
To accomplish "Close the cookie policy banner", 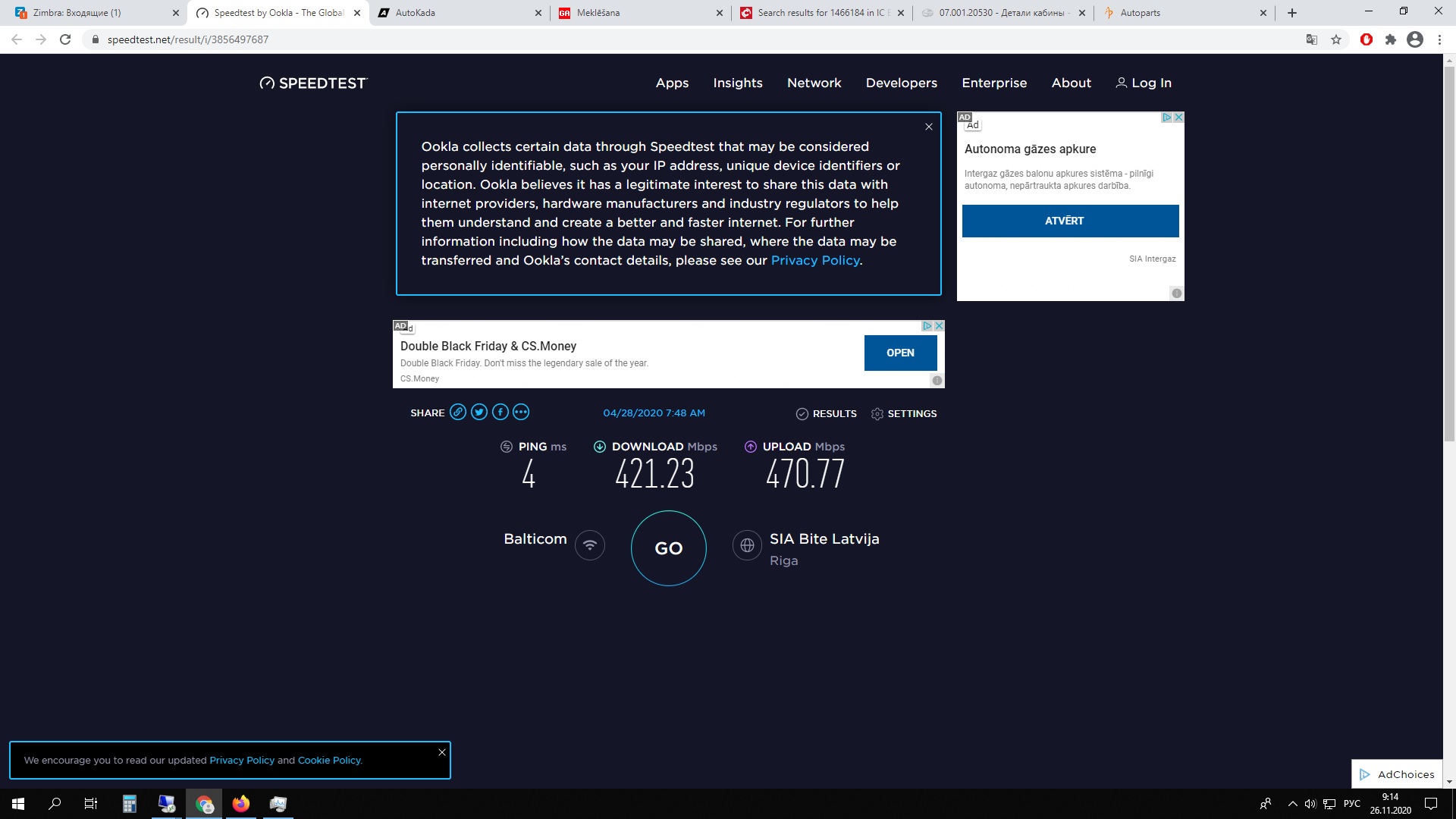I will 442,752.
